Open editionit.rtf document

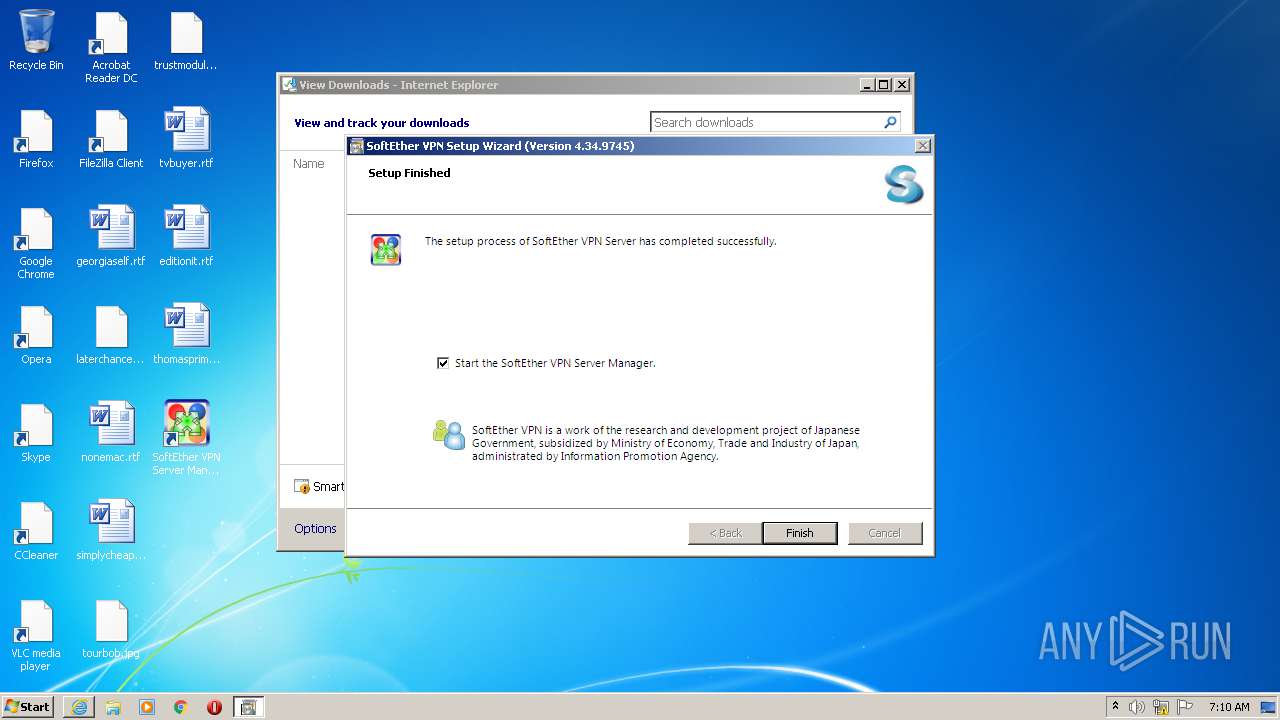pyautogui.click(x=186, y=236)
